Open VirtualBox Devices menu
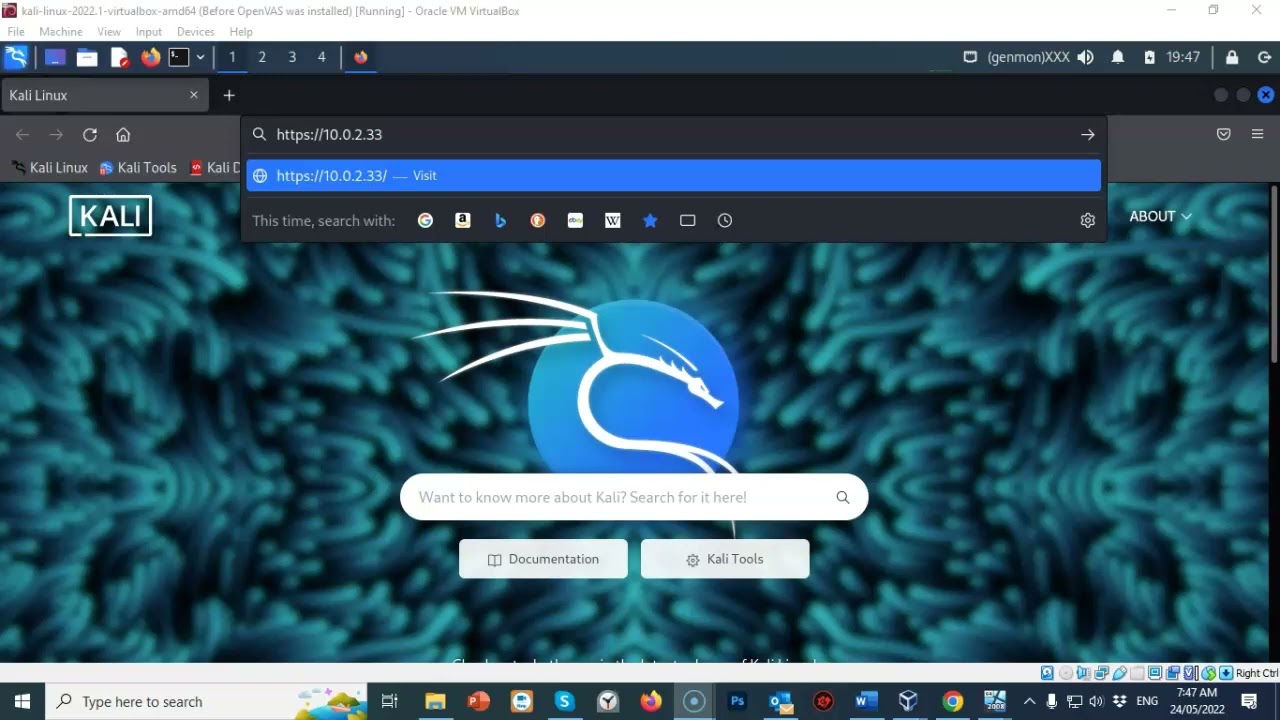 coord(196,32)
